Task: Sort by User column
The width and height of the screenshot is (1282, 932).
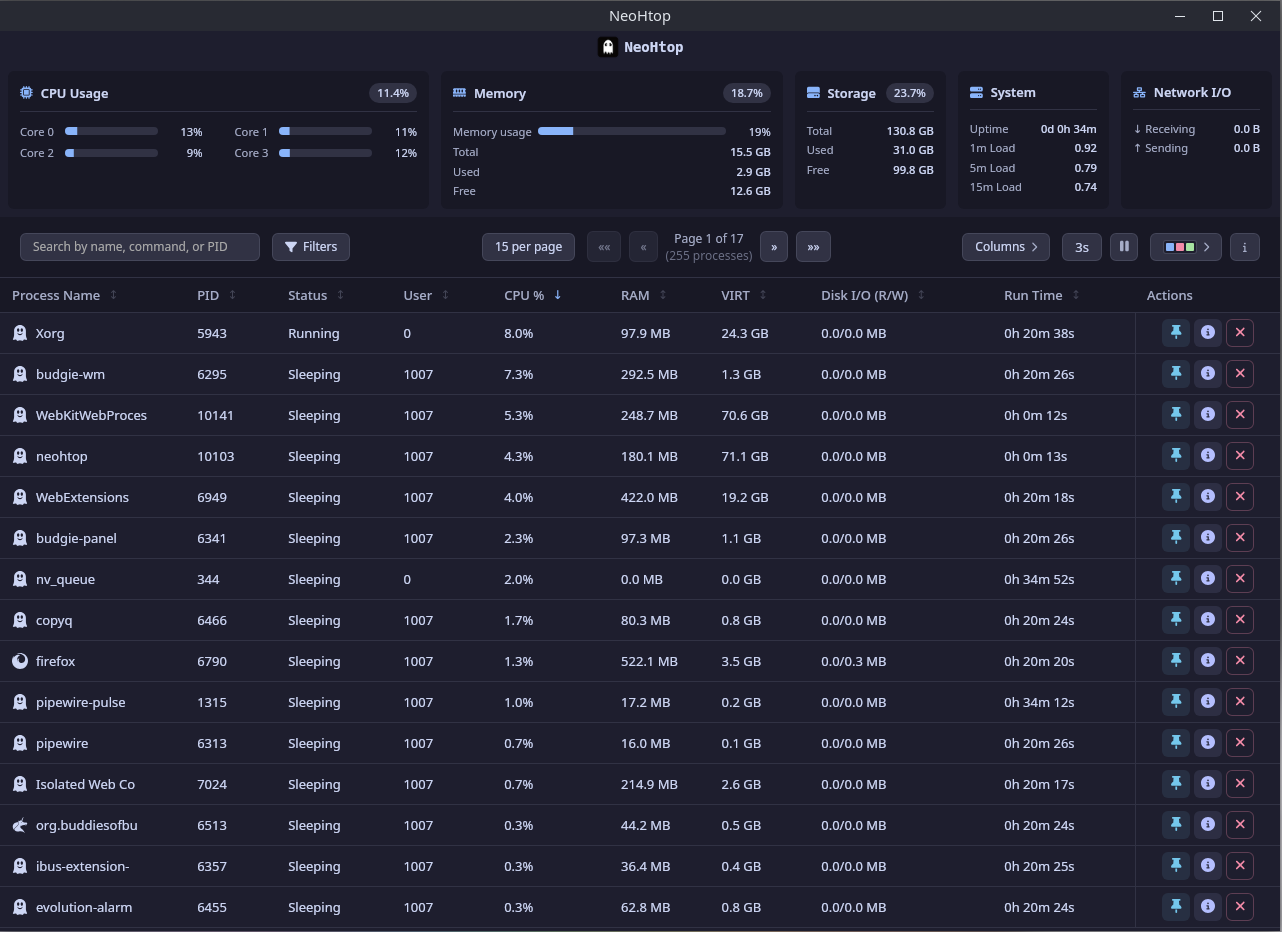Action: (426, 295)
